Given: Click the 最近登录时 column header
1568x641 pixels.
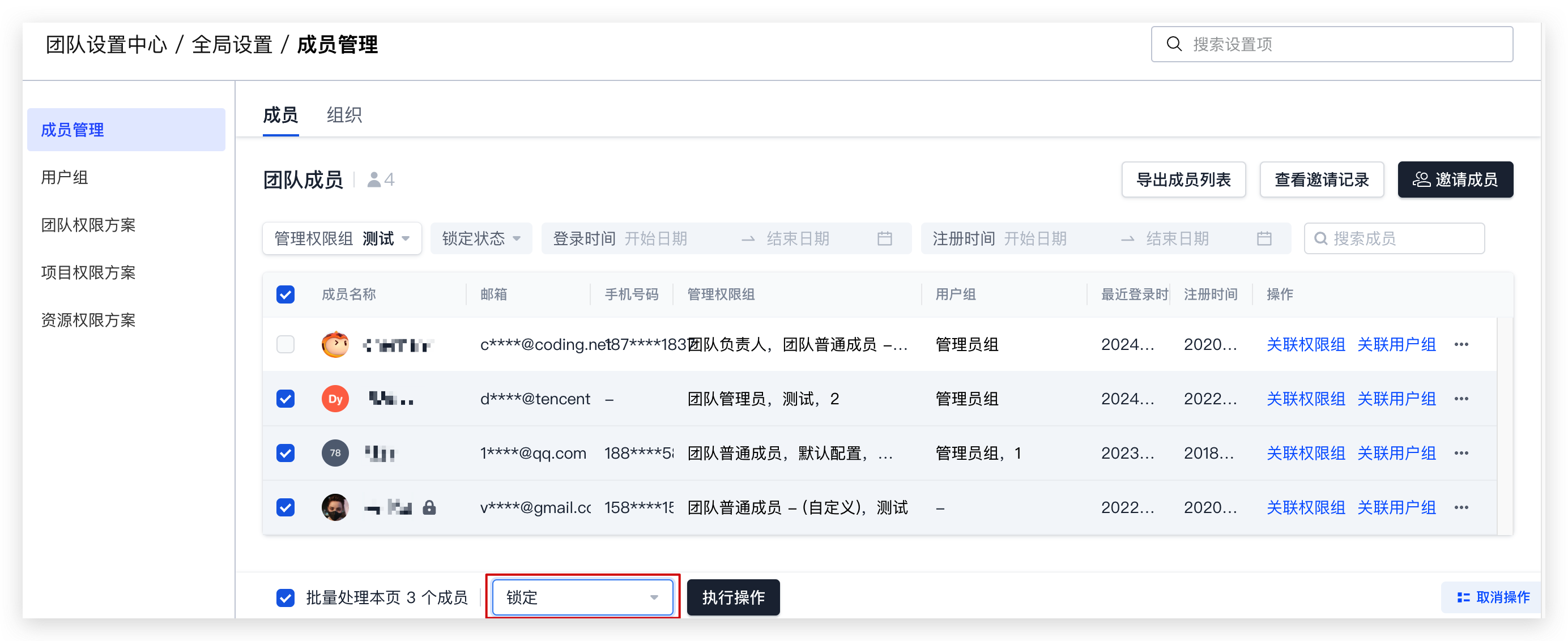Looking at the screenshot, I should (1135, 294).
